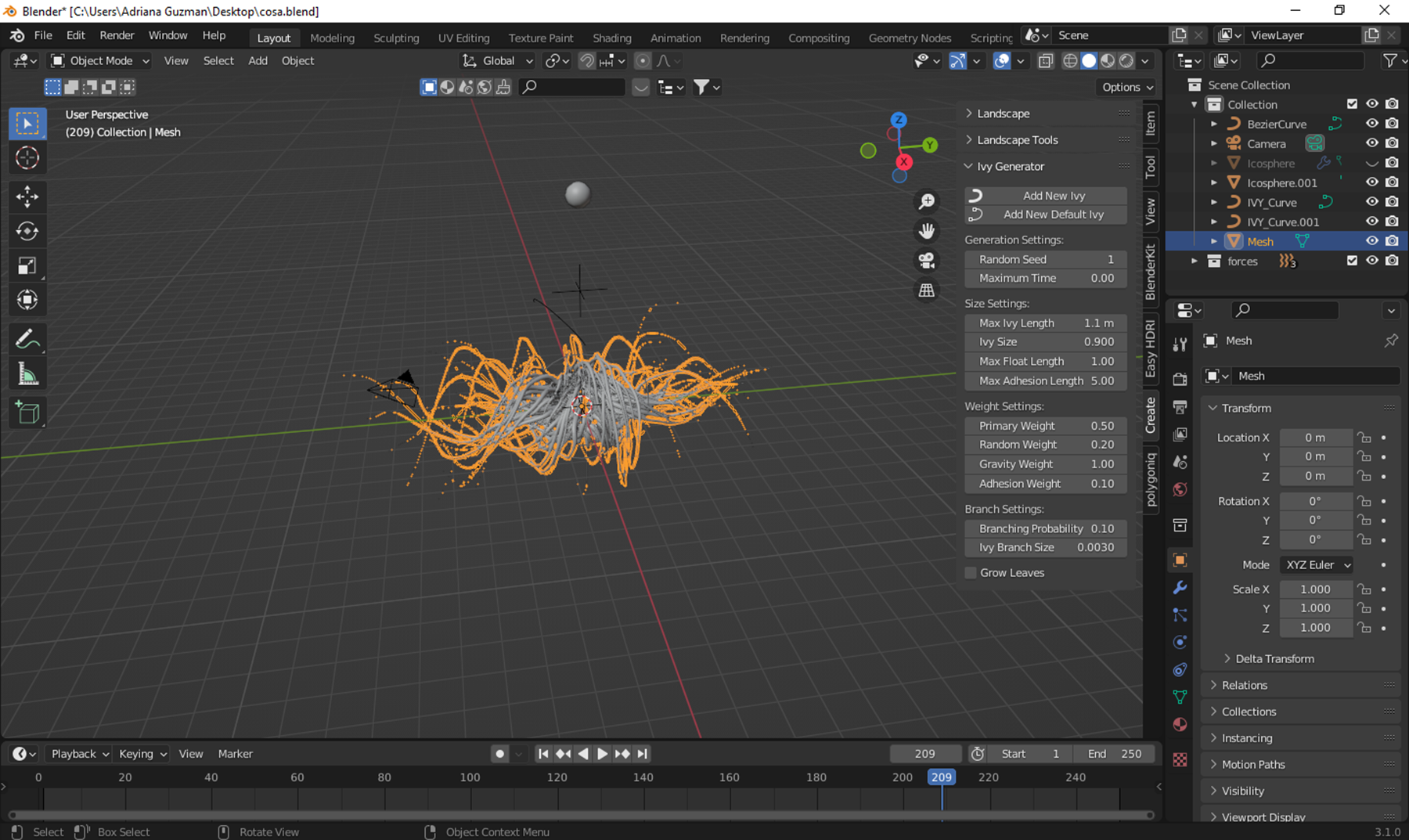Open the Render menu
The width and height of the screenshot is (1409, 840).
(x=117, y=35)
